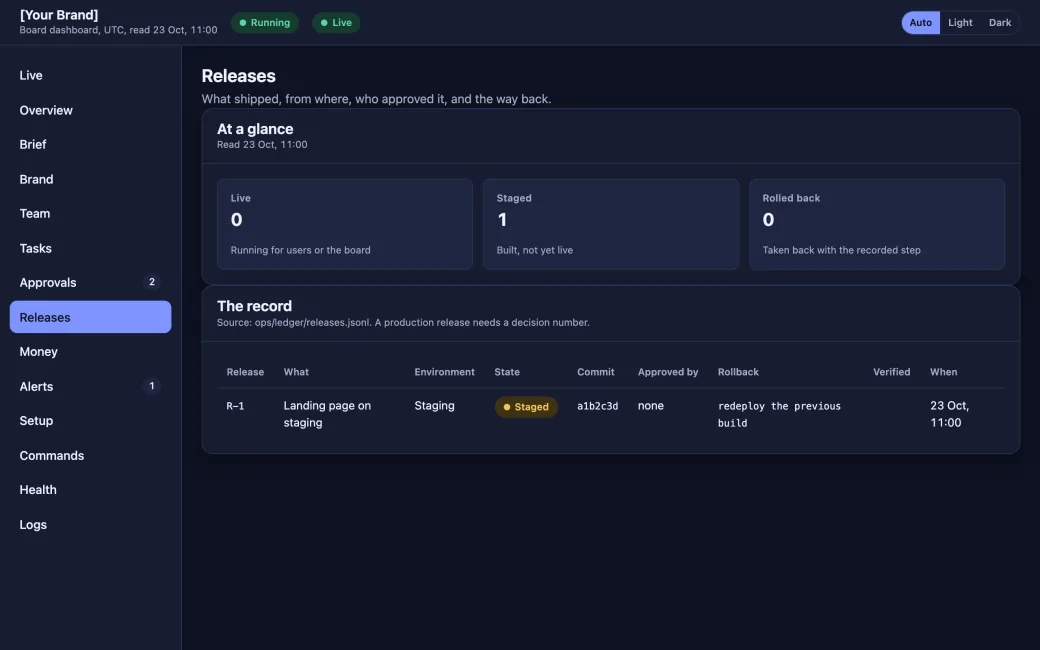Click the Staging environment cell

[x=434, y=405]
